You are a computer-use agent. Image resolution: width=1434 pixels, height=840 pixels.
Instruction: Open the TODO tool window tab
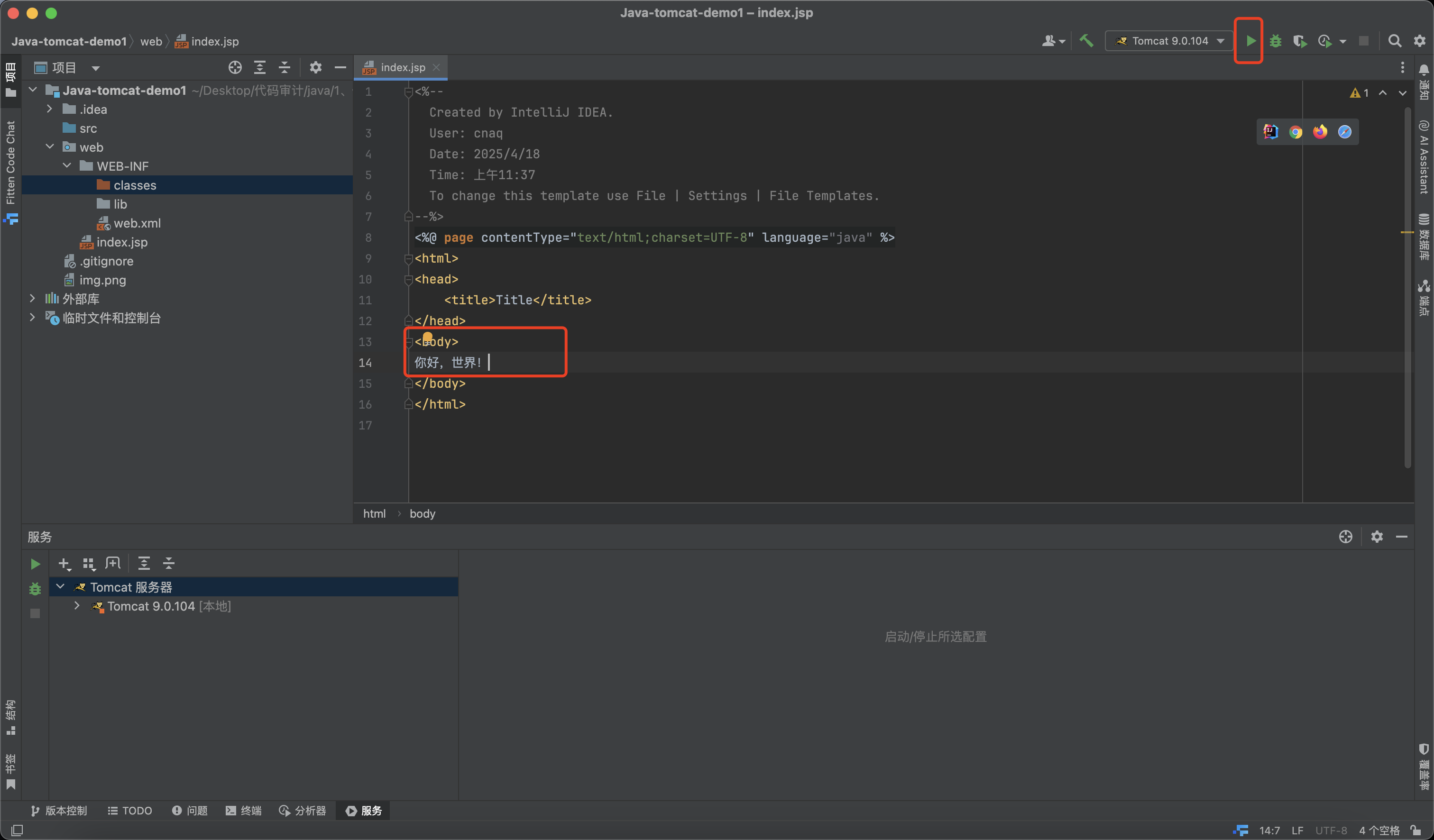(x=130, y=811)
